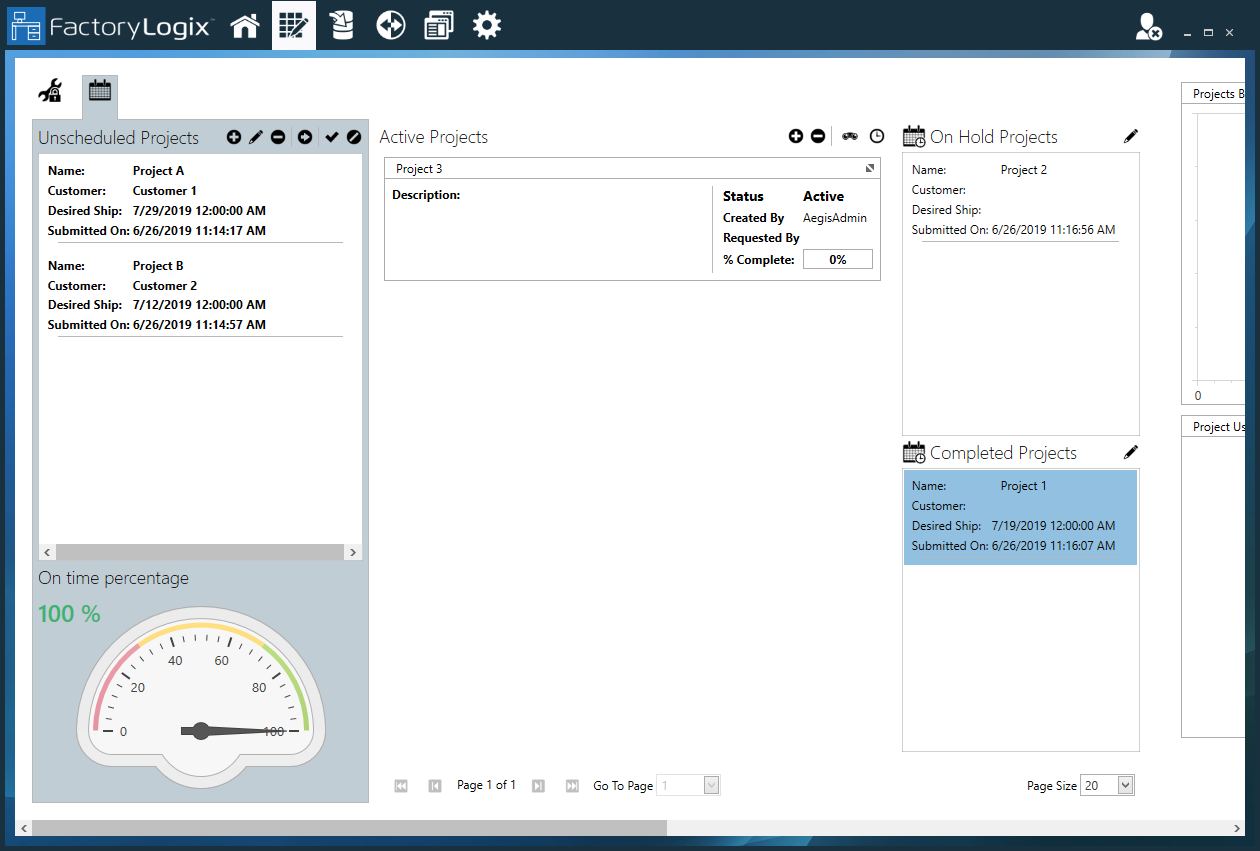Click the clock icon in Active Projects
The image size is (1260, 851).
tap(877, 136)
